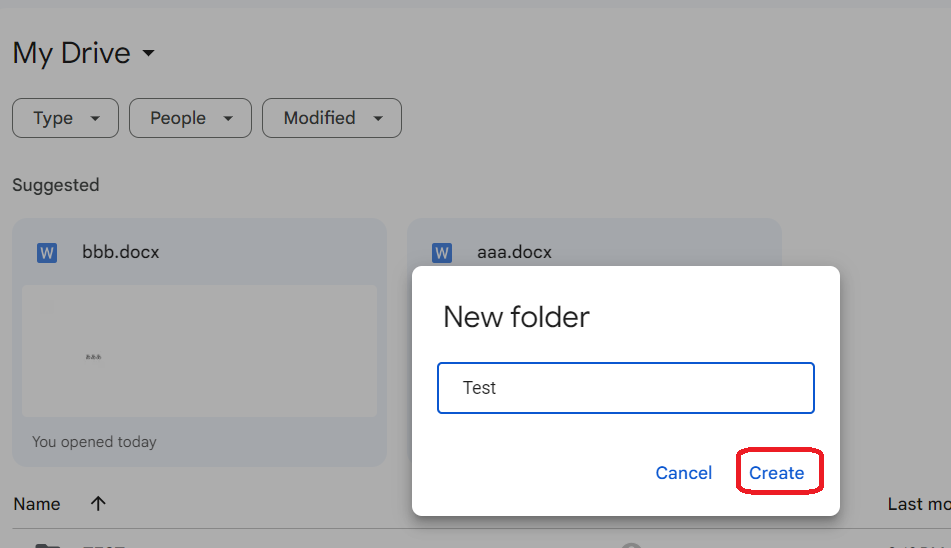Open the Modified filter dropdown
Screen dimensions: 951x548
pos(332,118)
